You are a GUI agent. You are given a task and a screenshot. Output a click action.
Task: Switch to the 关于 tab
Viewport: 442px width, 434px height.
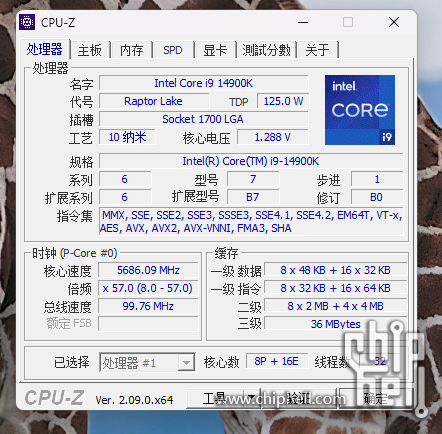tap(317, 50)
